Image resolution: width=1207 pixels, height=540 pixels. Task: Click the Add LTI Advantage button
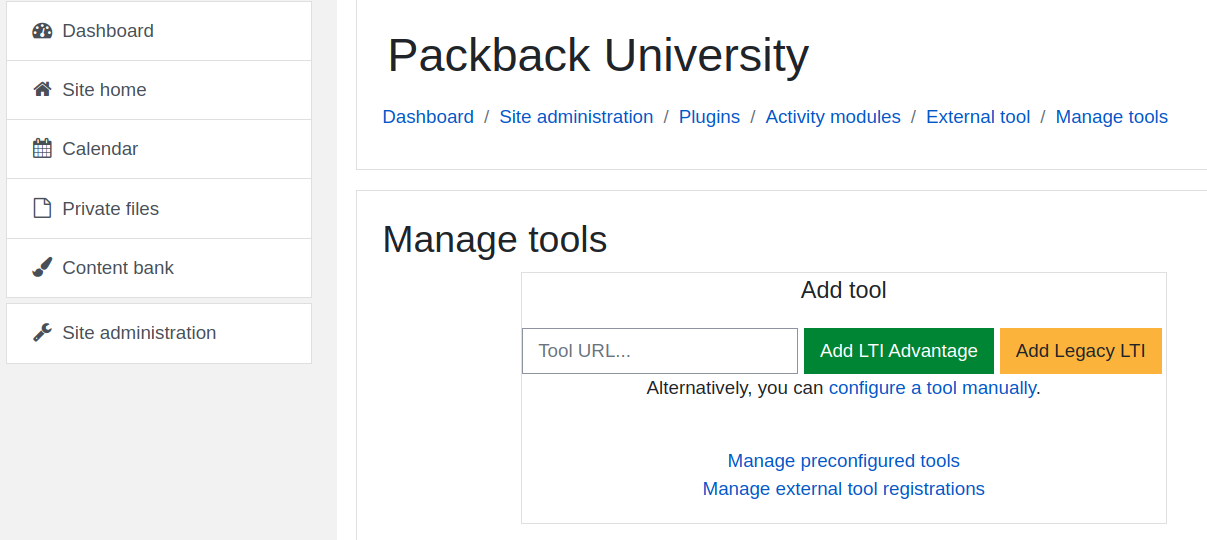click(899, 351)
